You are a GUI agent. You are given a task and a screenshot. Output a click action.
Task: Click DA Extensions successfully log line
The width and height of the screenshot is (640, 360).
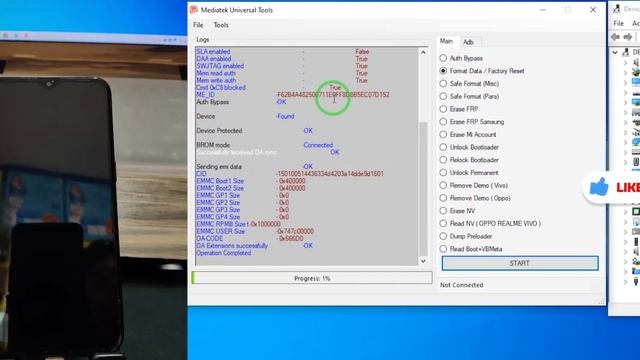click(254, 246)
